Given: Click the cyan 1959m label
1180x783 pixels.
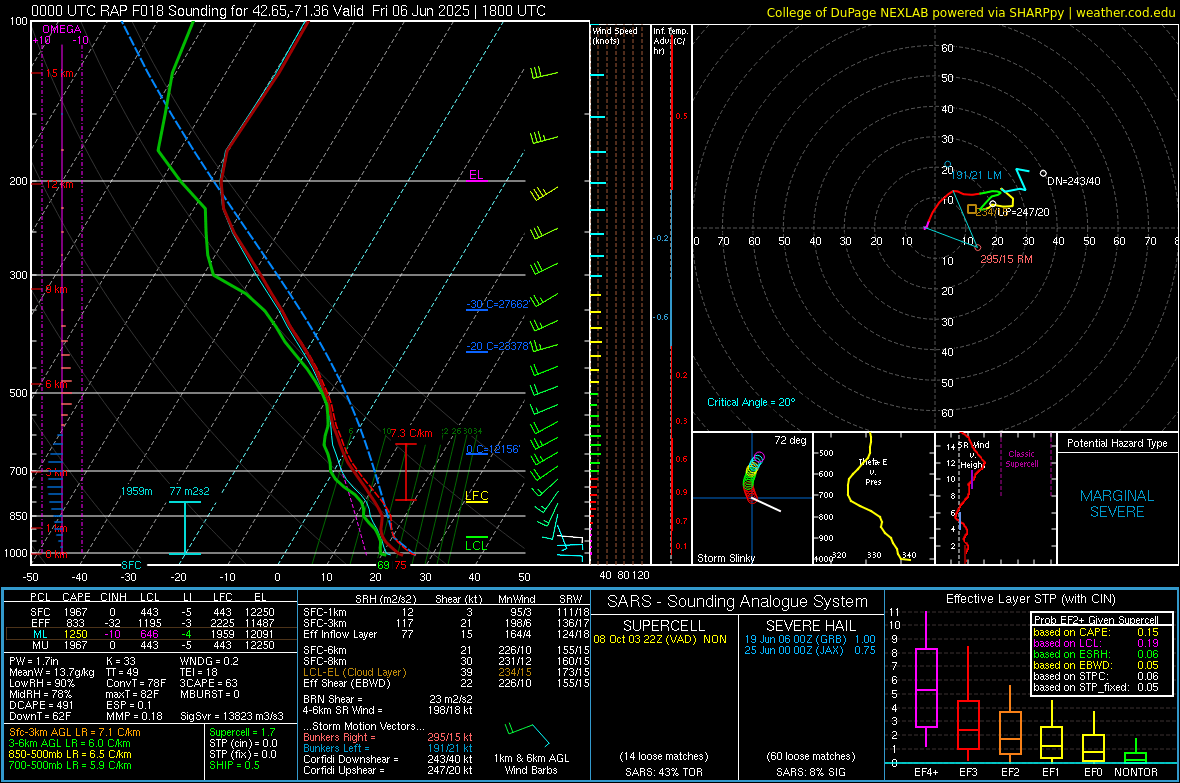Looking at the screenshot, I should pyautogui.click(x=136, y=491).
